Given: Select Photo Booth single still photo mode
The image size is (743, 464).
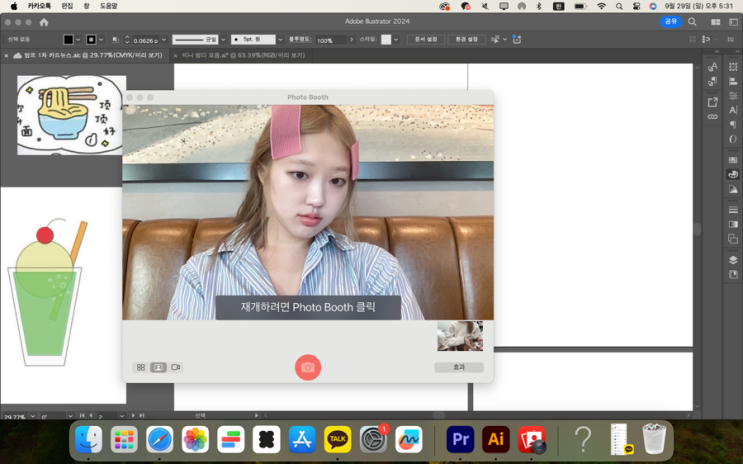Looking at the screenshot, I should point(158,368).
